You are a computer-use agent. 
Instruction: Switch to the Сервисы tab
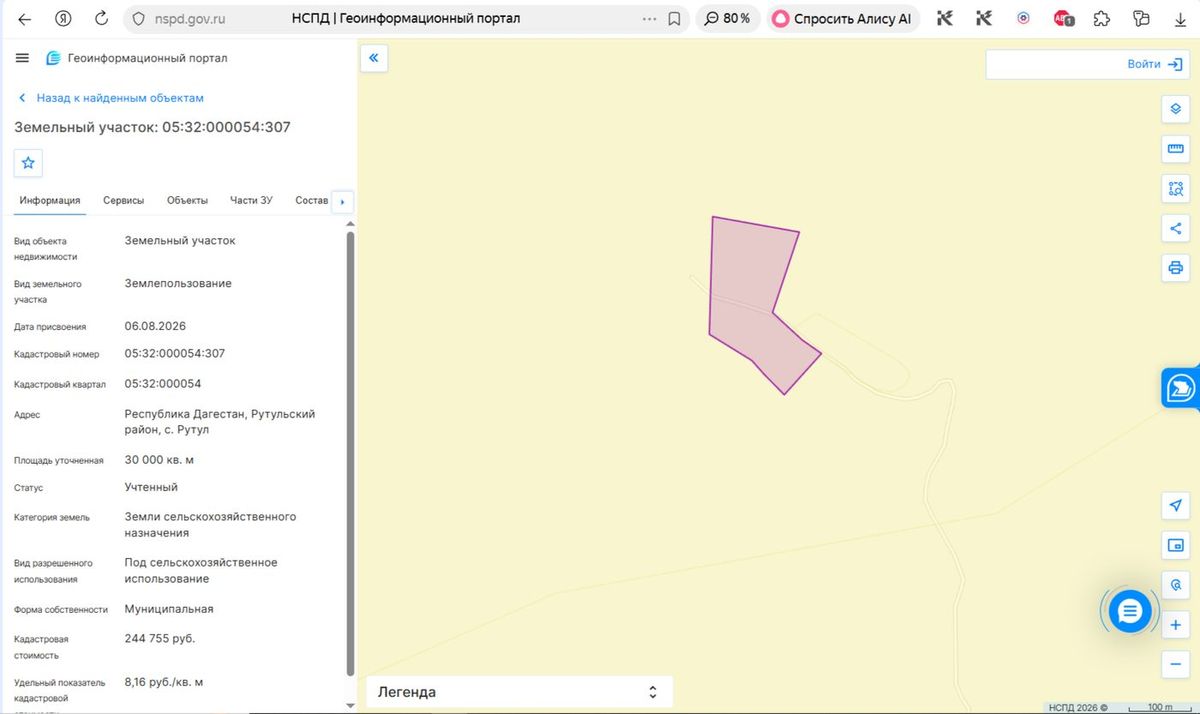tap(124, 200)
